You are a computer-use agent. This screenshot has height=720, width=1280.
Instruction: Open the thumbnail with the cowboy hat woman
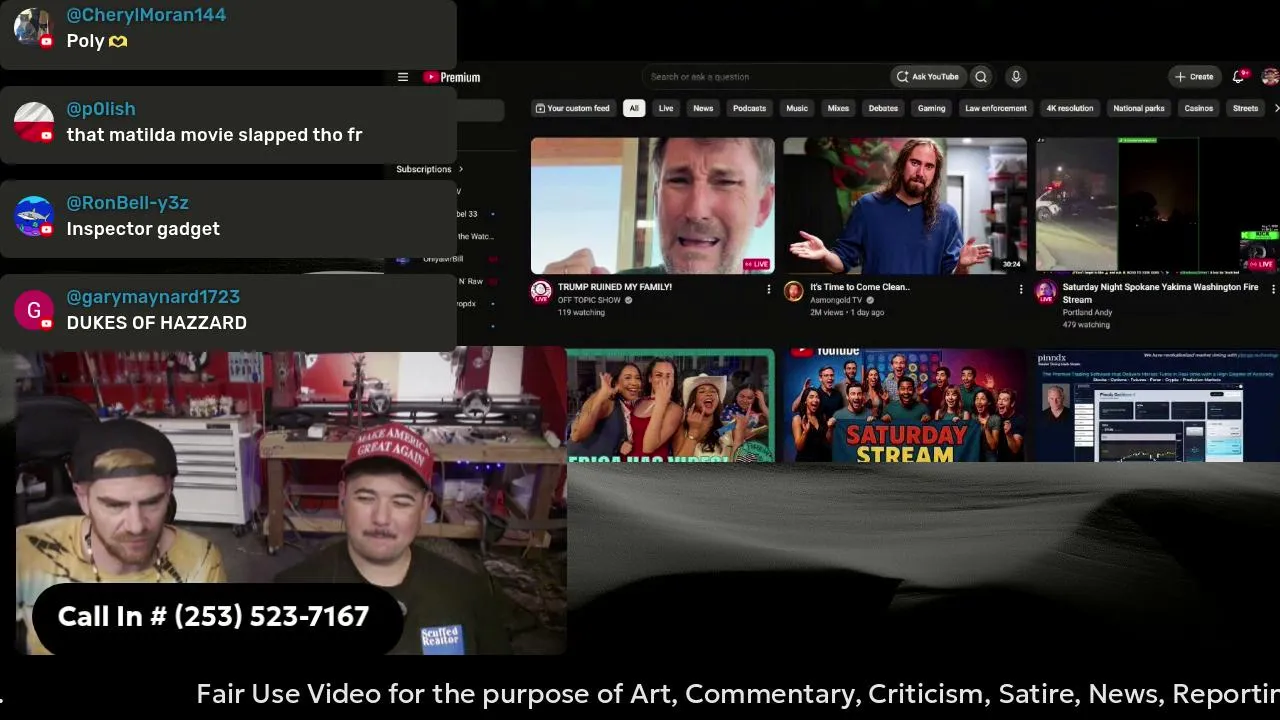point(671,405)
